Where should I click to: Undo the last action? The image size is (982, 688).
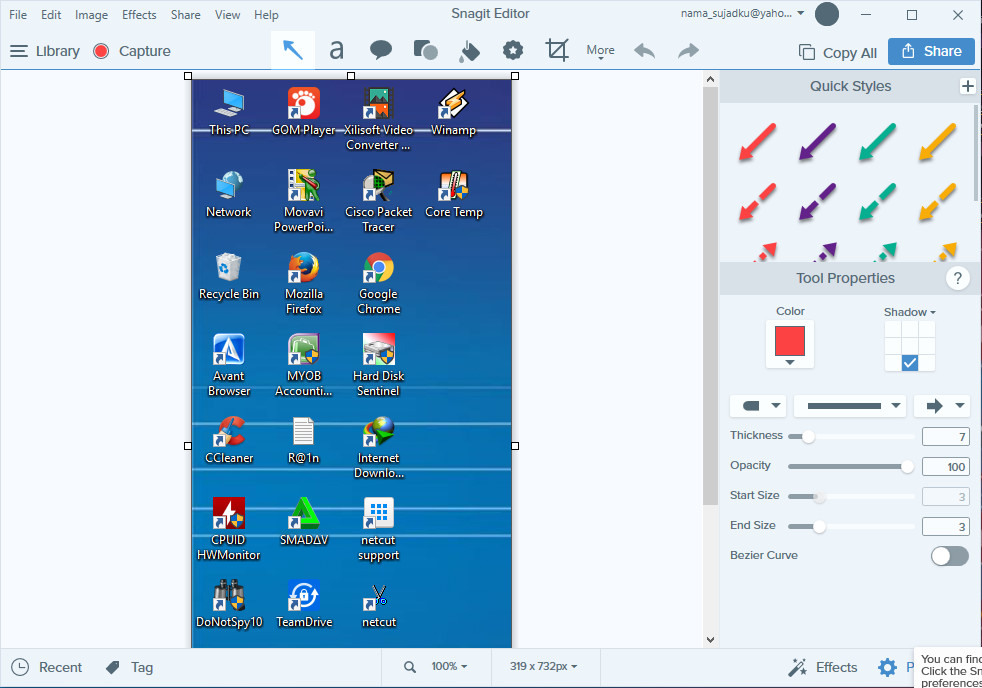click(x=644, y=51)
